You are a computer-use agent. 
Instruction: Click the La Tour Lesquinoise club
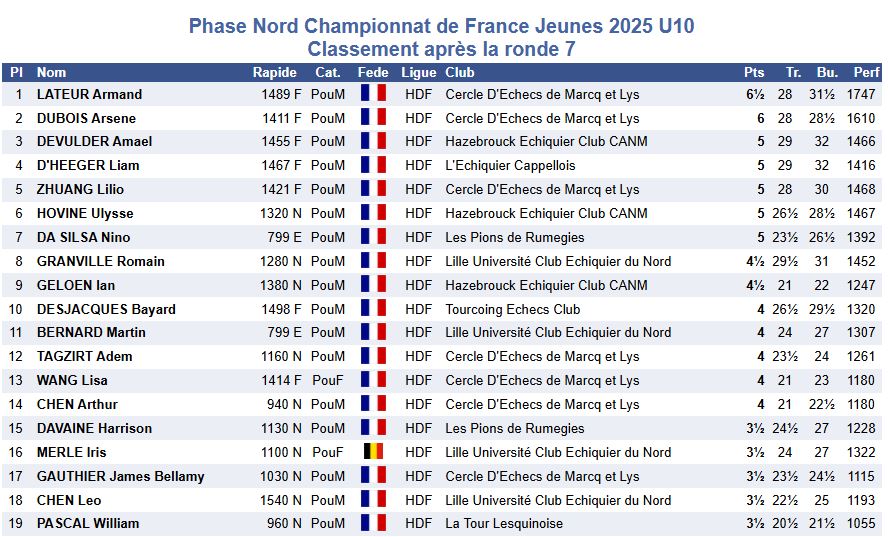coord(504,523)
